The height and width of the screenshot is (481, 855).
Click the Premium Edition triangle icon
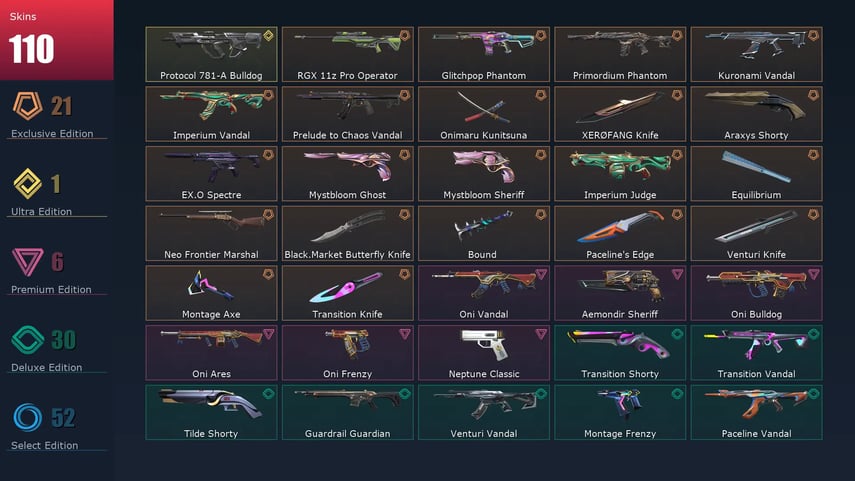(27, 262)
